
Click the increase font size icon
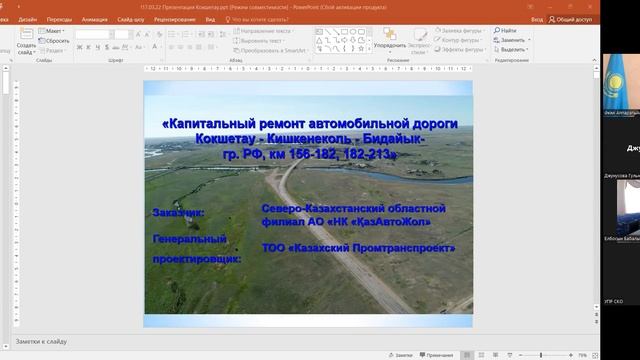click(138, 34)
